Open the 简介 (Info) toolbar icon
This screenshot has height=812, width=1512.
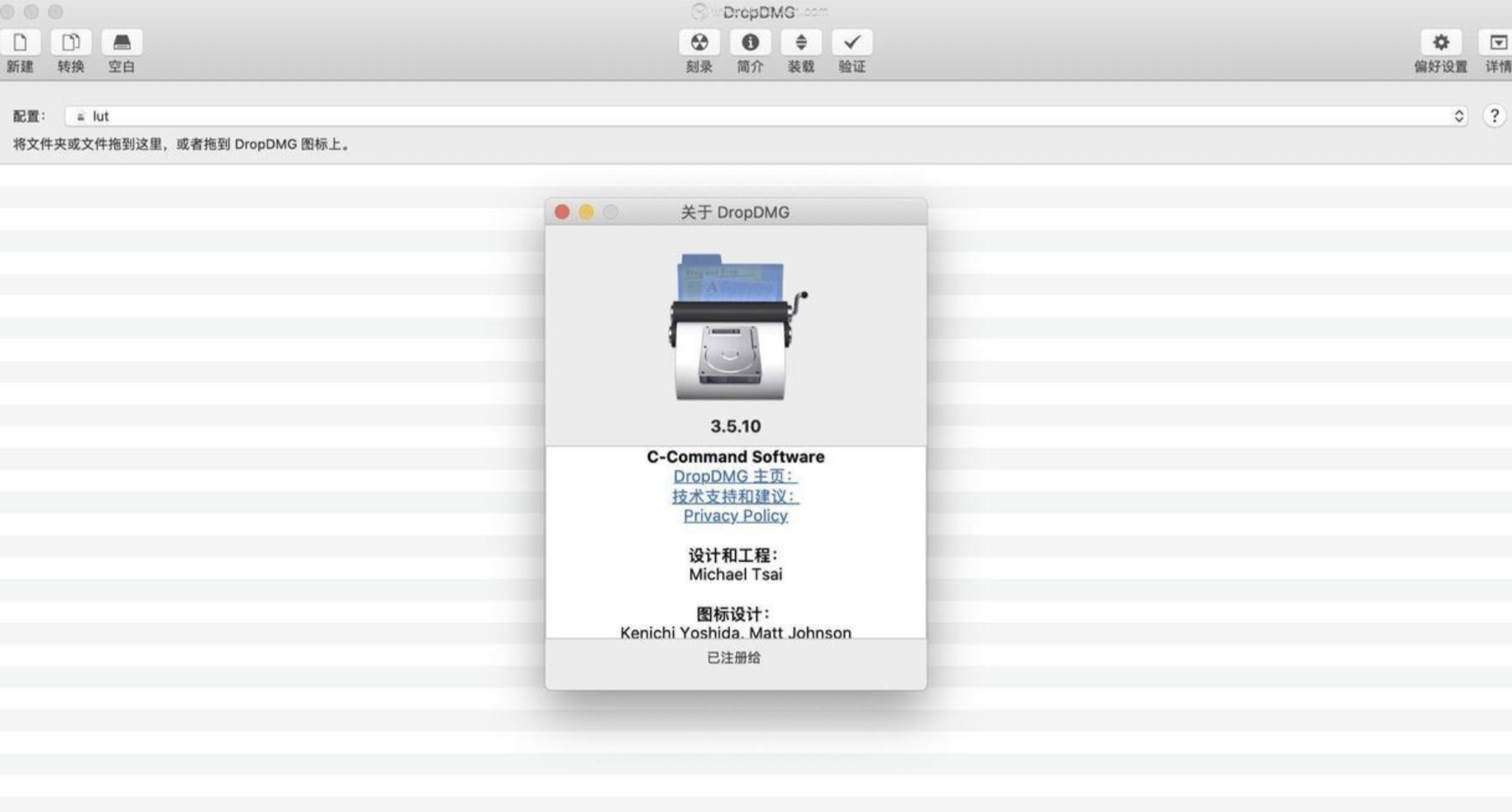[x=751, y=50]
